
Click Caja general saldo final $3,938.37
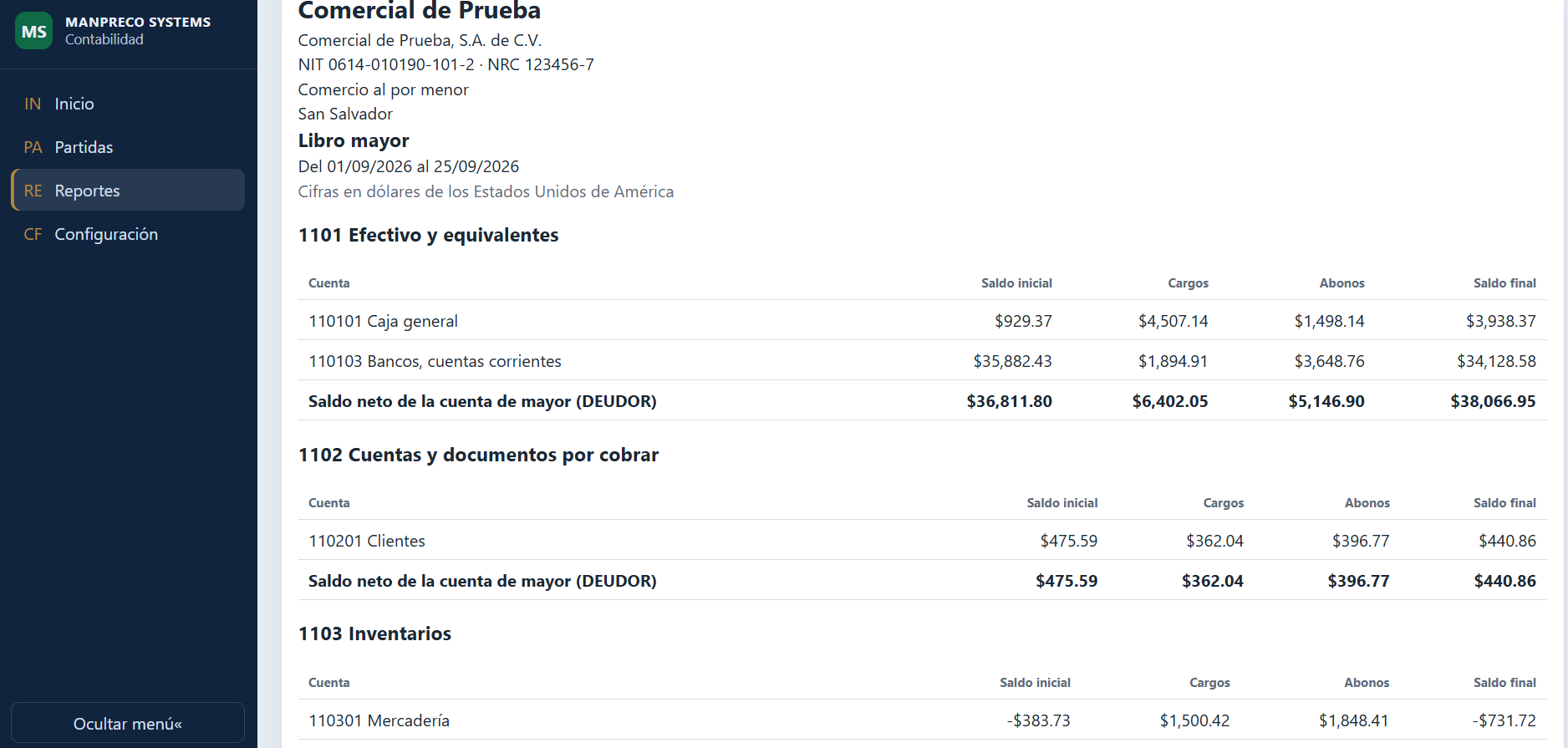tap(1500, 321)
